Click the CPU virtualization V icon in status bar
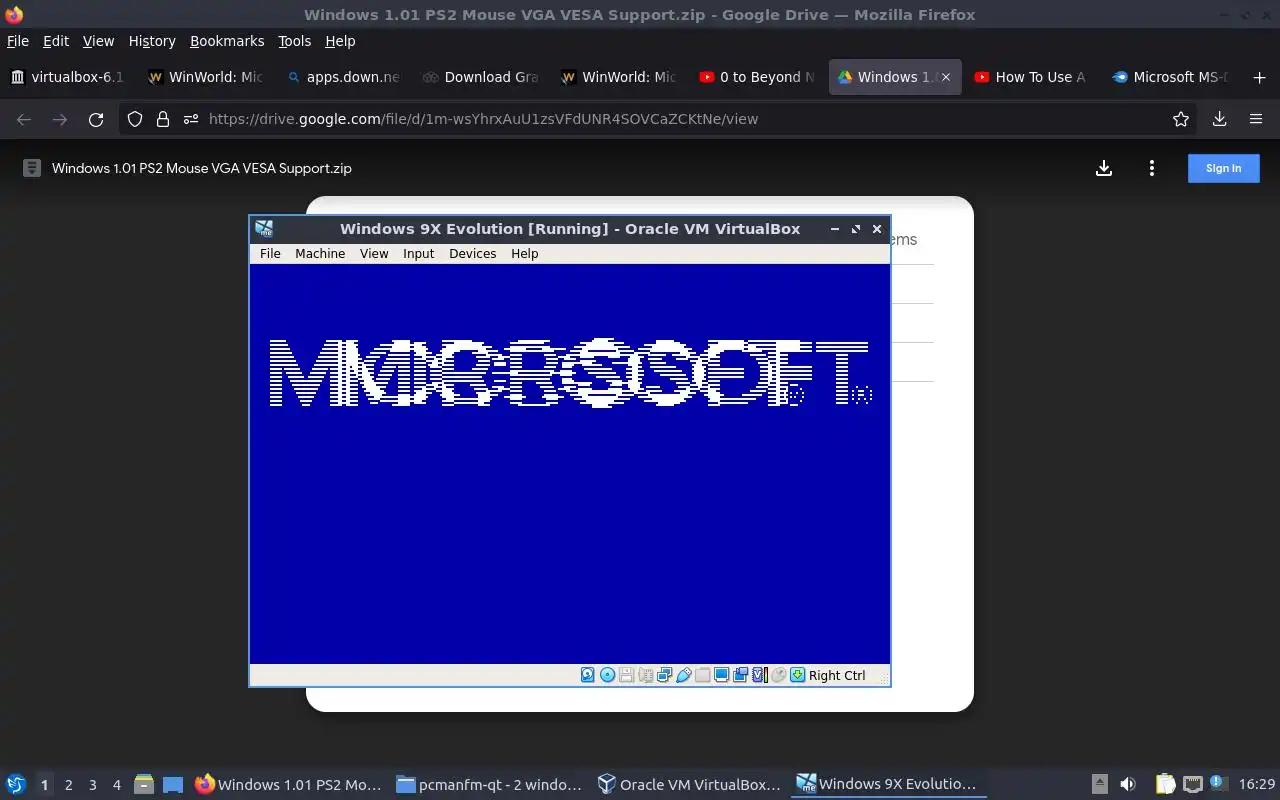The height and width of the screenshot is (800, 1280). [x=759, y=675]
